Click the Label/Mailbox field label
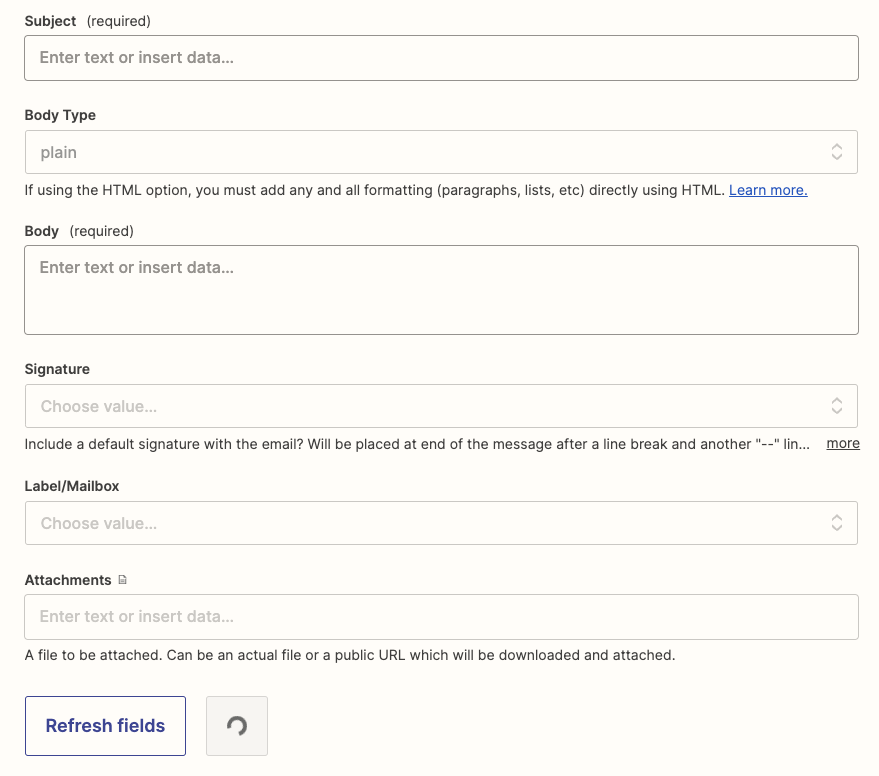The width and height of the screenshot is (879, 776). point(72,486)
